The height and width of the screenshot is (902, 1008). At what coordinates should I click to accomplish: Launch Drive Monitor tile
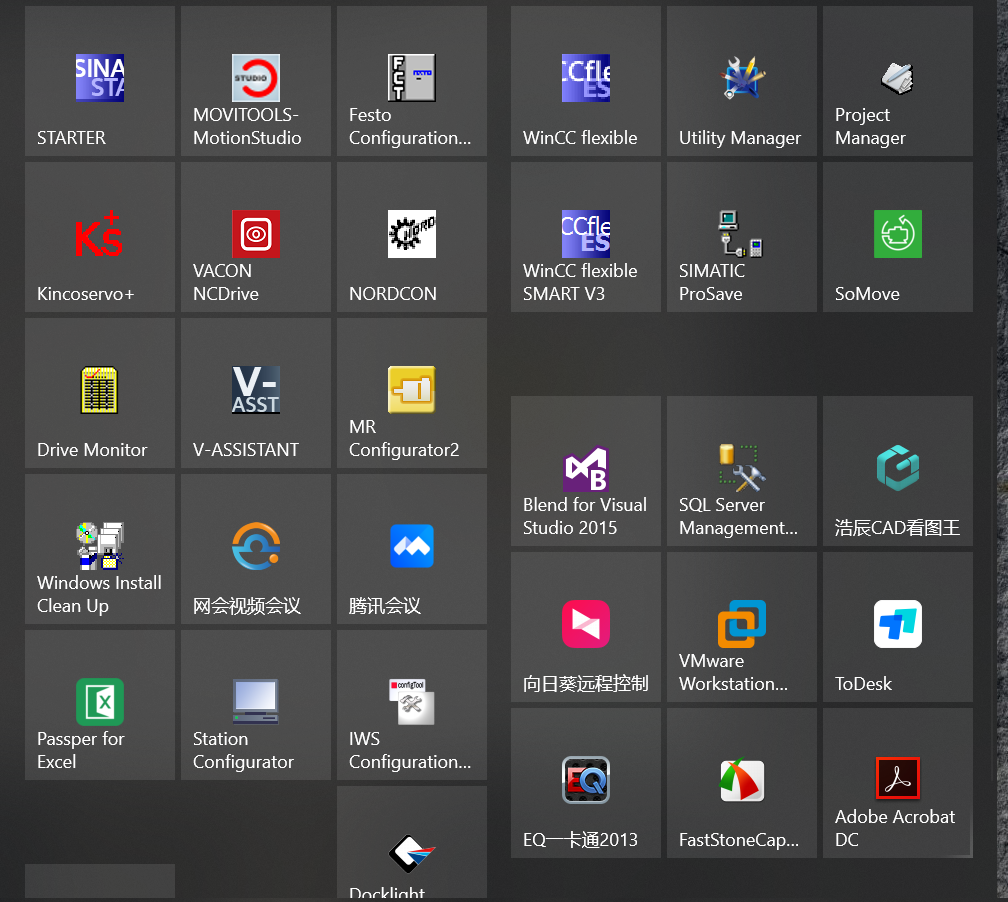pos(100,393)
